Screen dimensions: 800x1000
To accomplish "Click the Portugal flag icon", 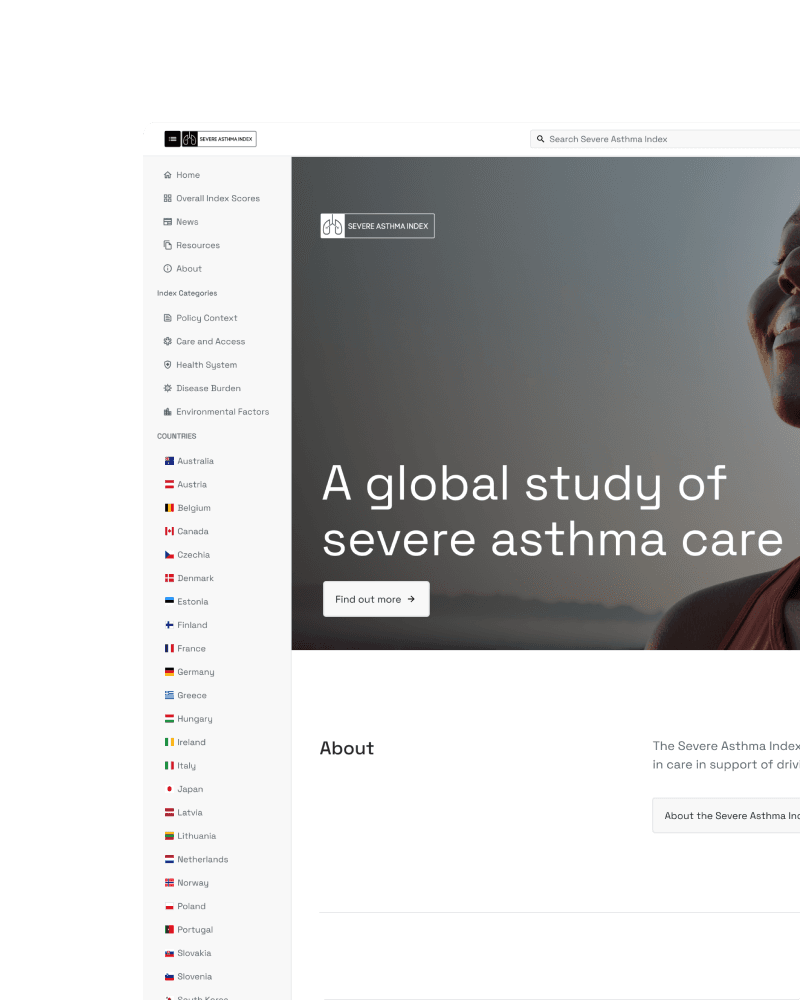I will [169, 930].
